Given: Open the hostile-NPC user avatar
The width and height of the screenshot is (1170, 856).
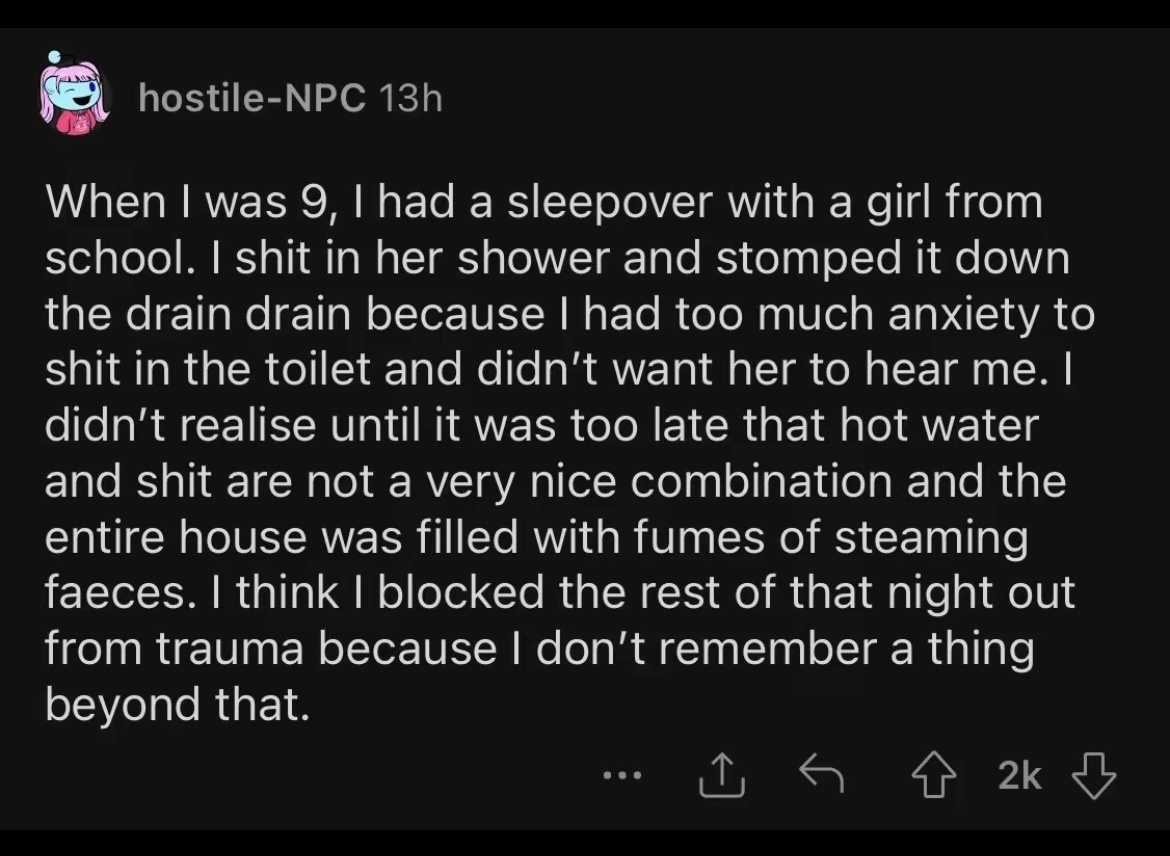Looking at the screenshot, I should pyautogui.click(x=74, y=94).
